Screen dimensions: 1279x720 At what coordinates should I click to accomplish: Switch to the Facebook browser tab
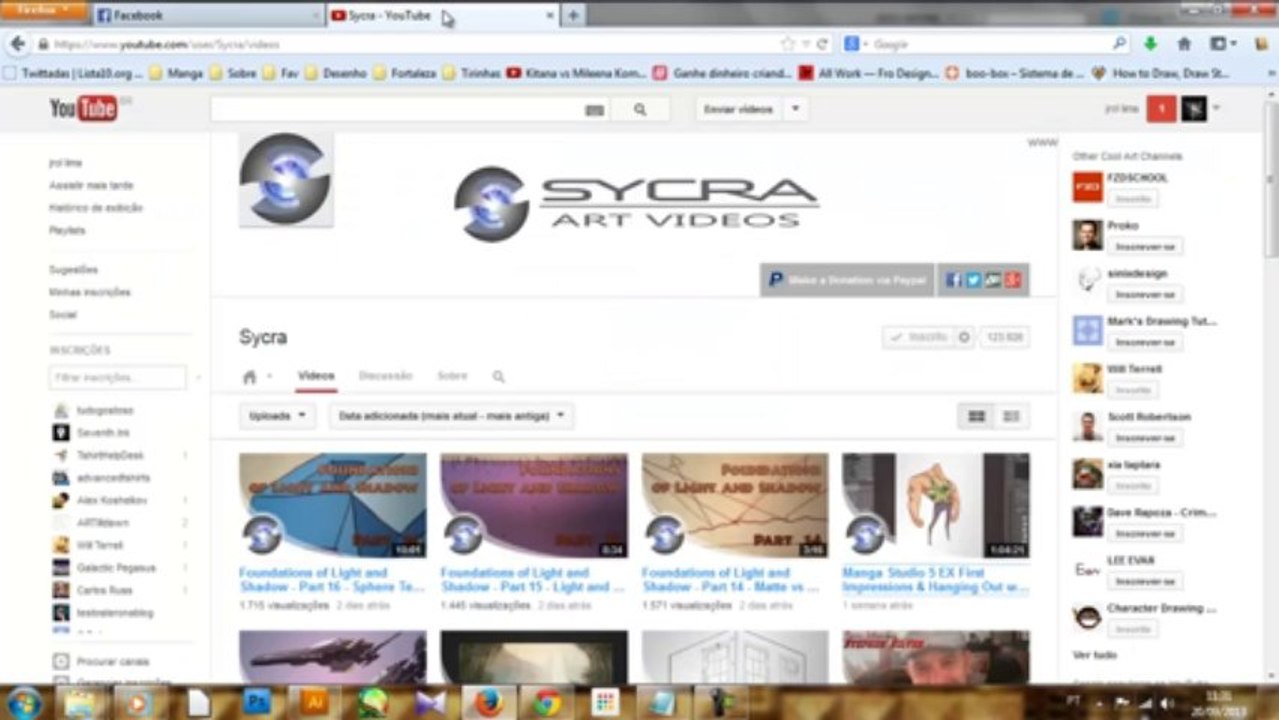[209, 16]
